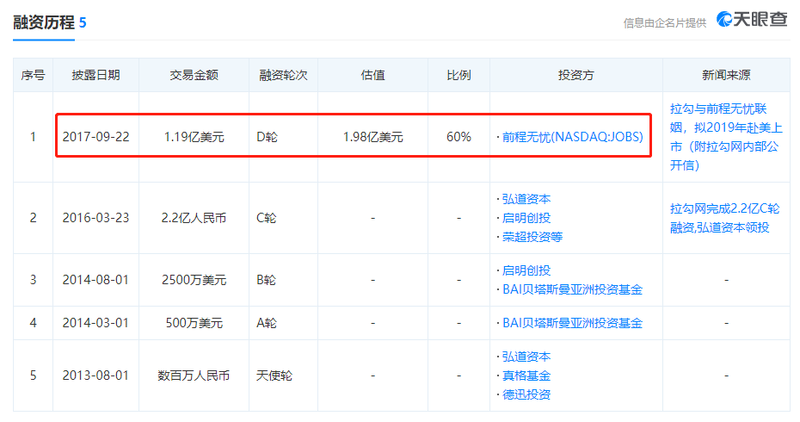
Task: Click the 估值 column header
Action: tap(372, 75)
